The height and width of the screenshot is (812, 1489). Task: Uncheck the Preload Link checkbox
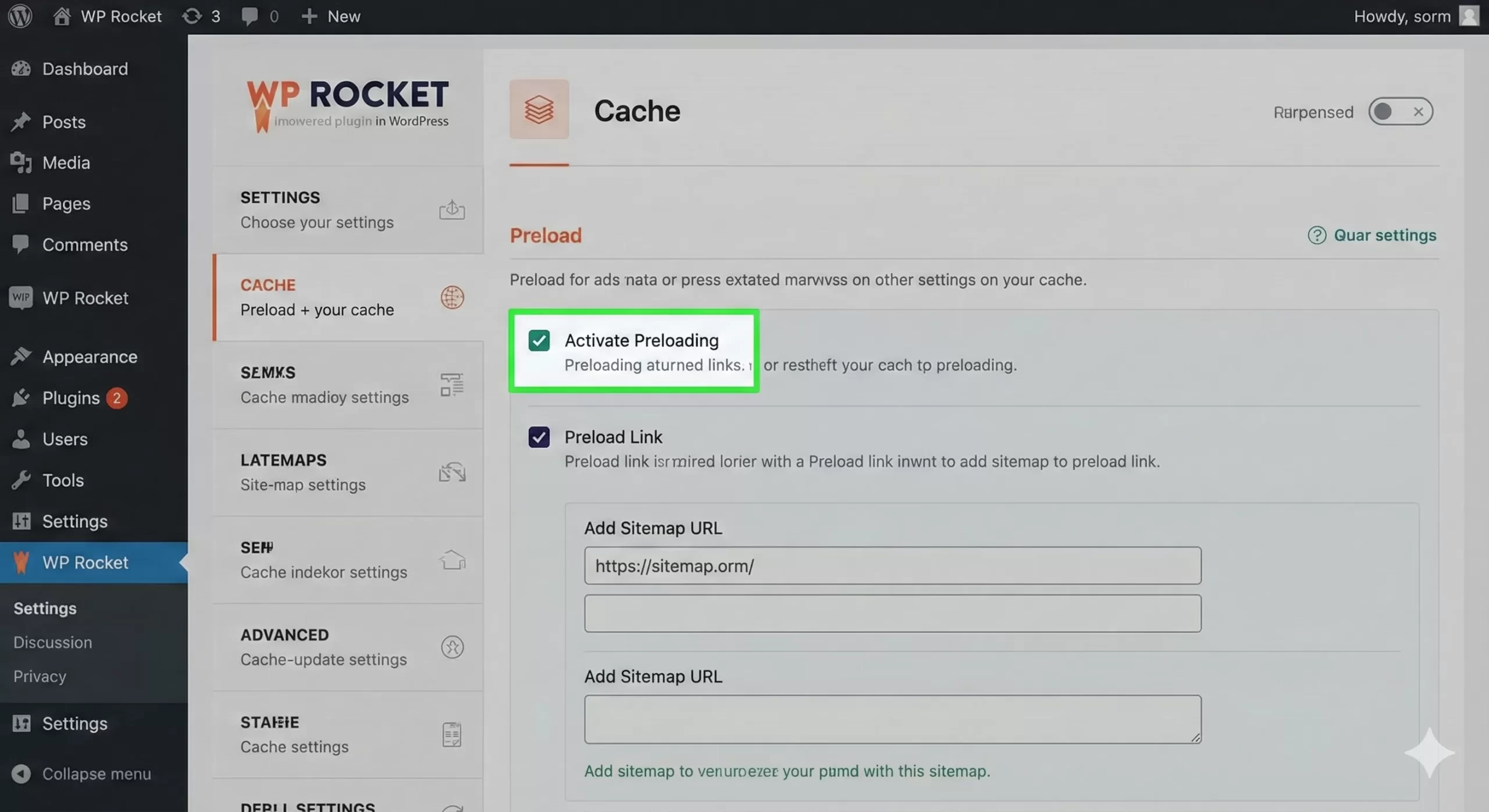pyautogui.click(x=538, y=437)
